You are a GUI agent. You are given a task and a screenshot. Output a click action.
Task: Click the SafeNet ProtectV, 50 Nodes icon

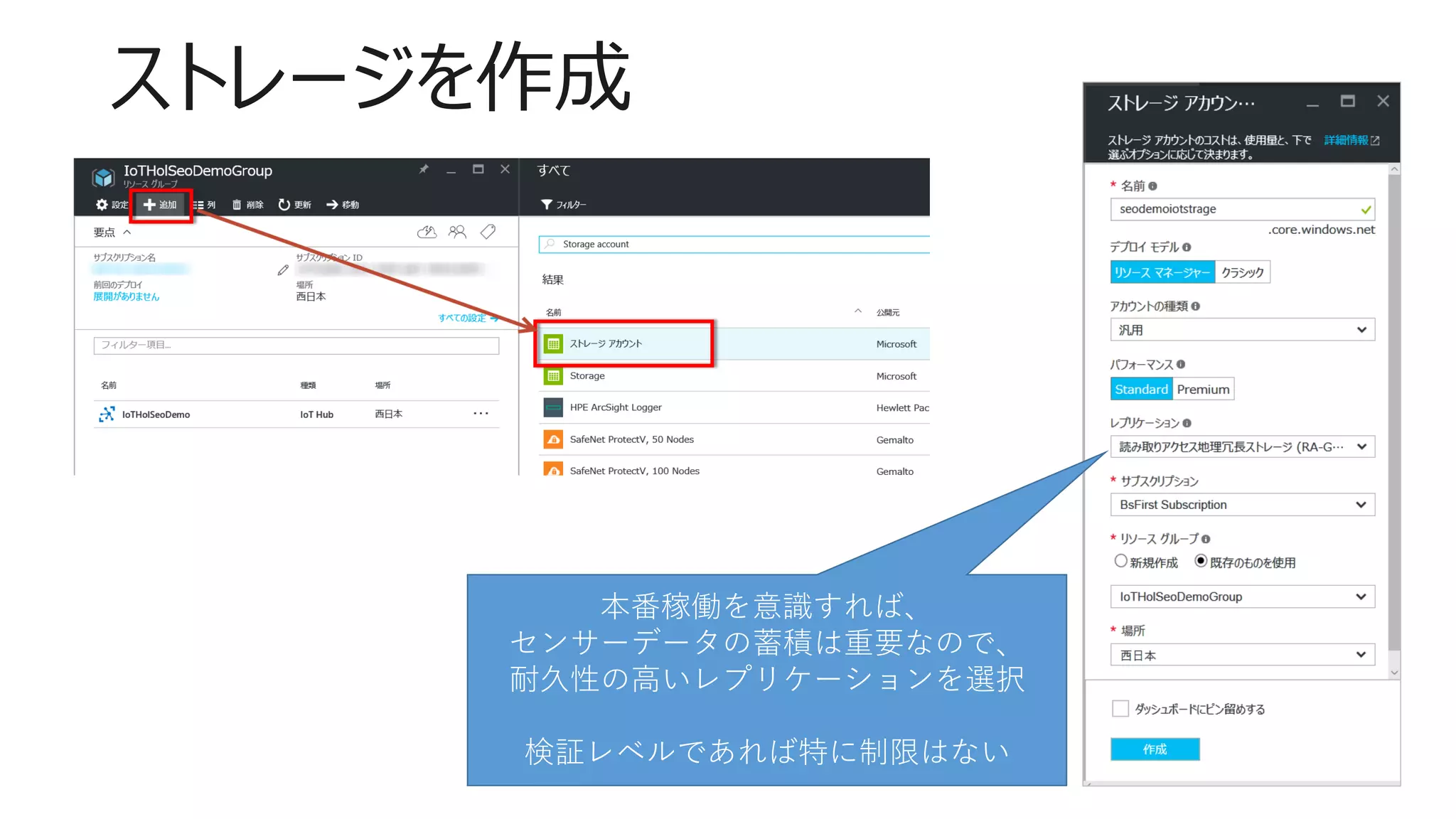[553, 439]
